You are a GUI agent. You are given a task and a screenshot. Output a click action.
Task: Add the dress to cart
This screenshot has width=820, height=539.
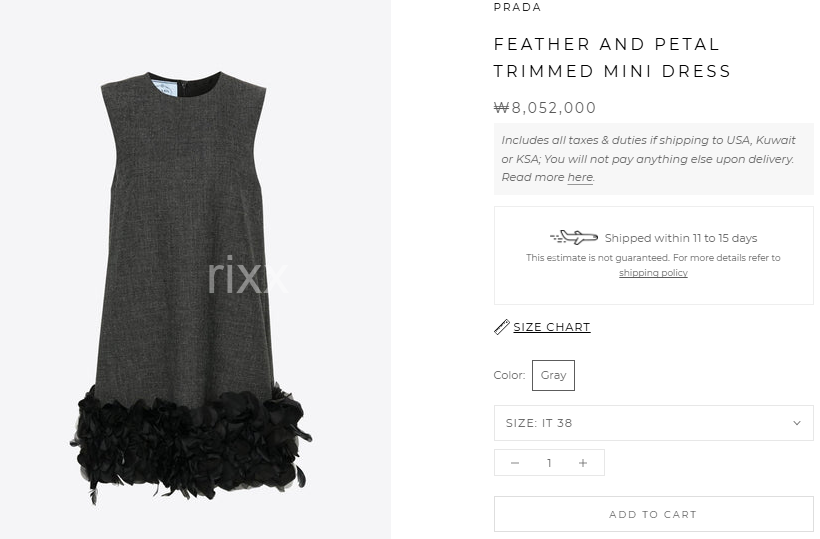[654, 514]
